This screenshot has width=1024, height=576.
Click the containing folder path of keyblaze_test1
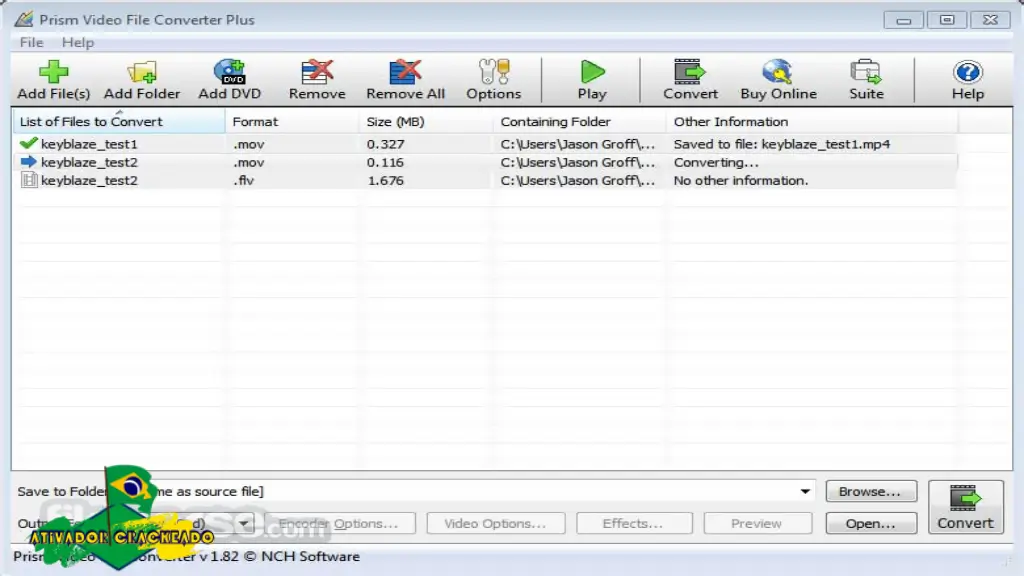pyautogui.click(x=577, y=144)
